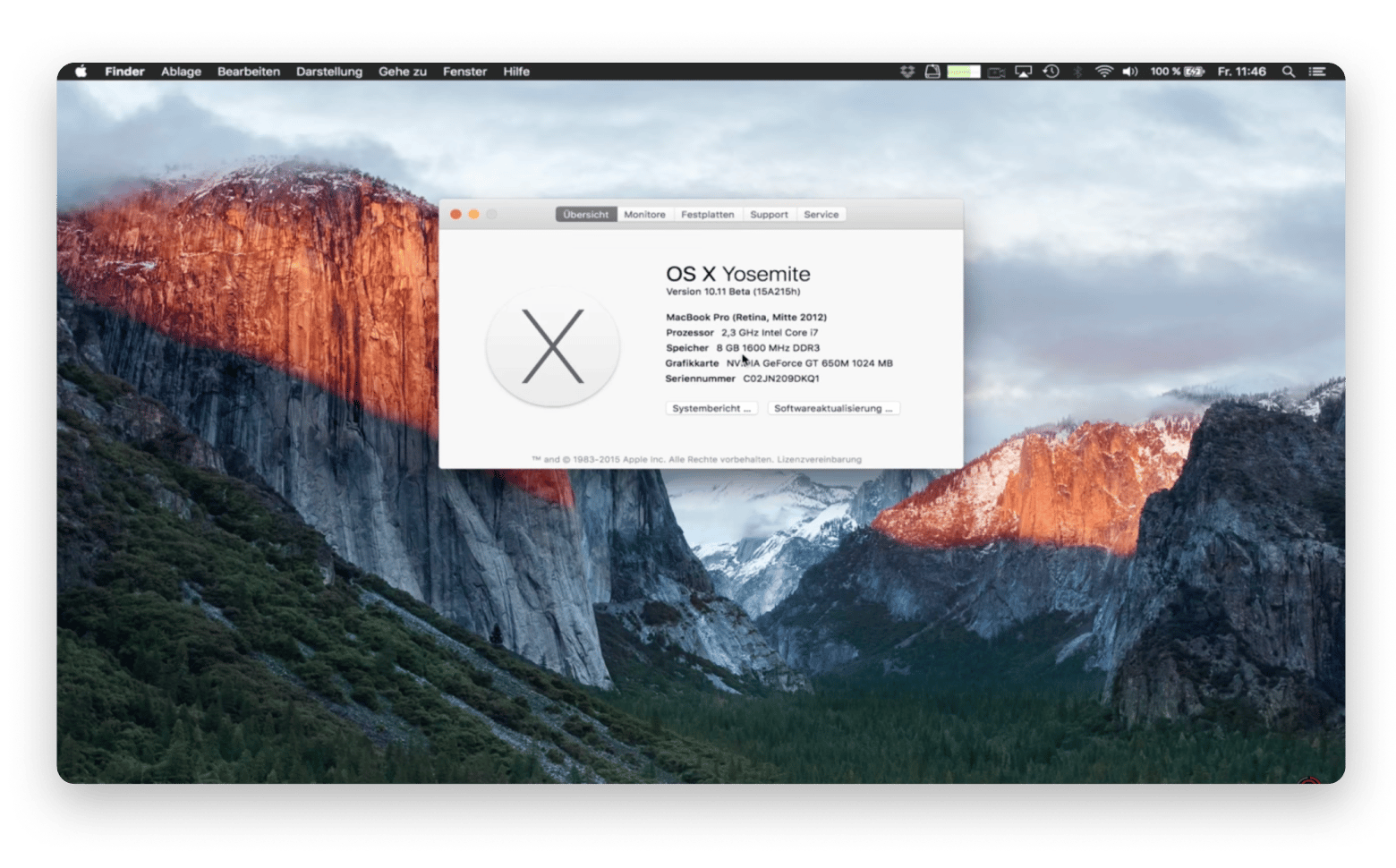Switch to the Monitore tab
This screenshot has width=1396, height=868.
tap(645, 215)
